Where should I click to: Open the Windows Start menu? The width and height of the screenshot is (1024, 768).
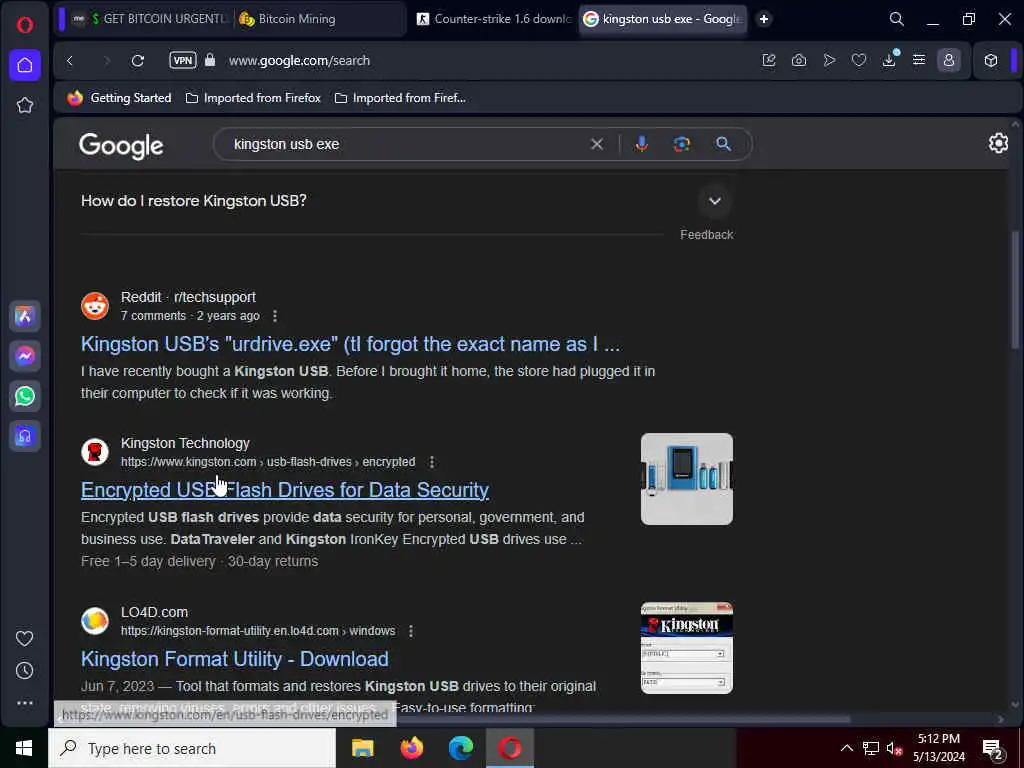(x=24, y=748)
